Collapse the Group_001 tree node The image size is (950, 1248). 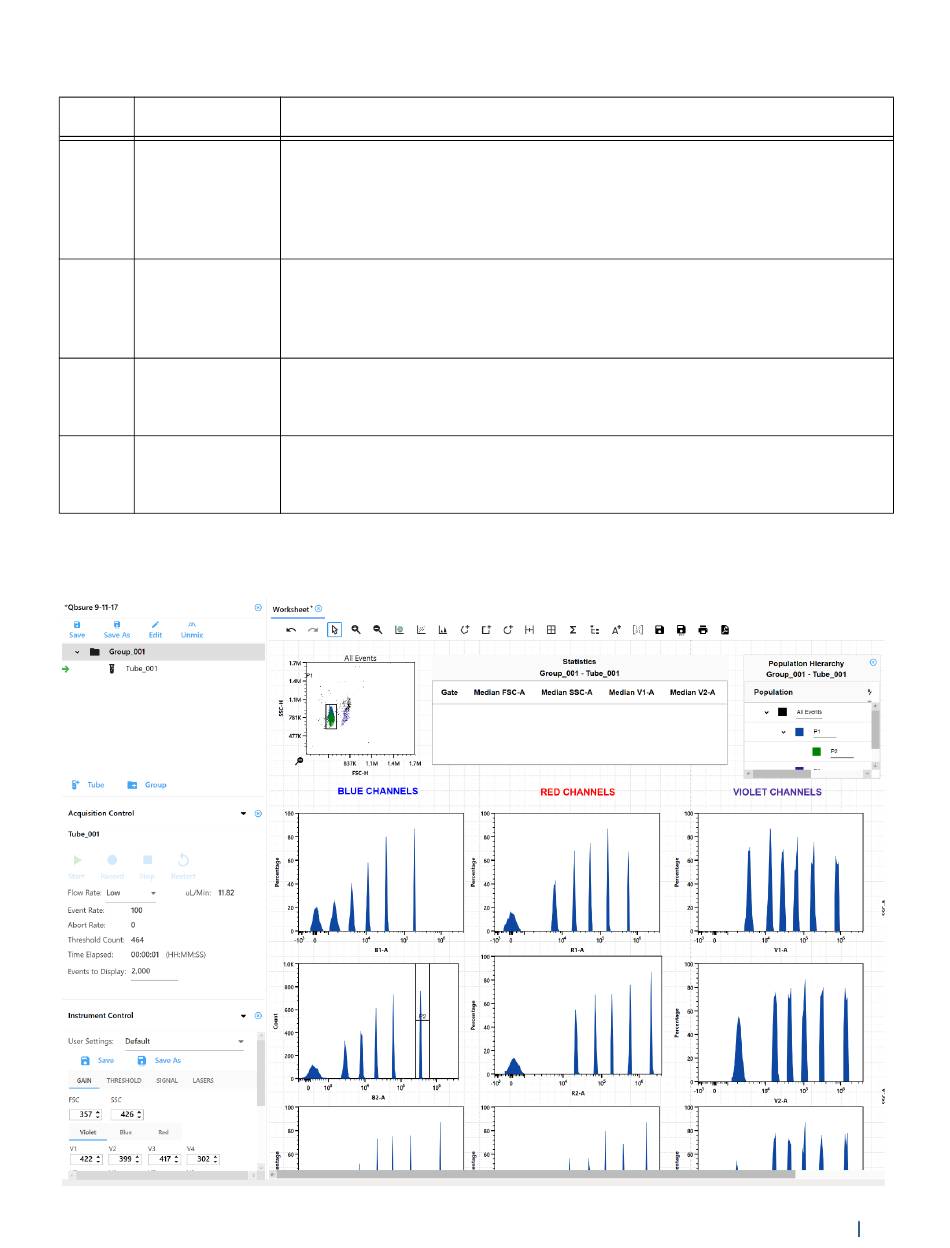[x=77, y=651]
